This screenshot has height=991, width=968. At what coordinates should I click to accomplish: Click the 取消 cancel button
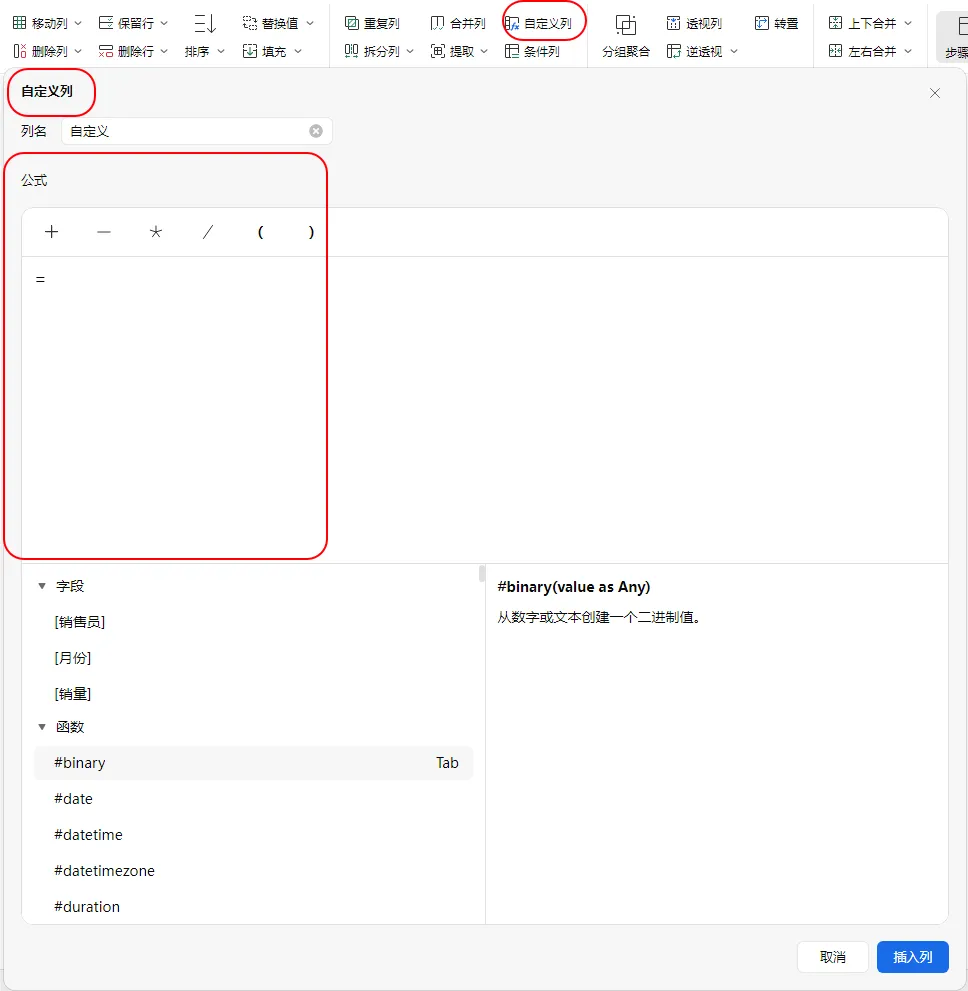point(832,957)
